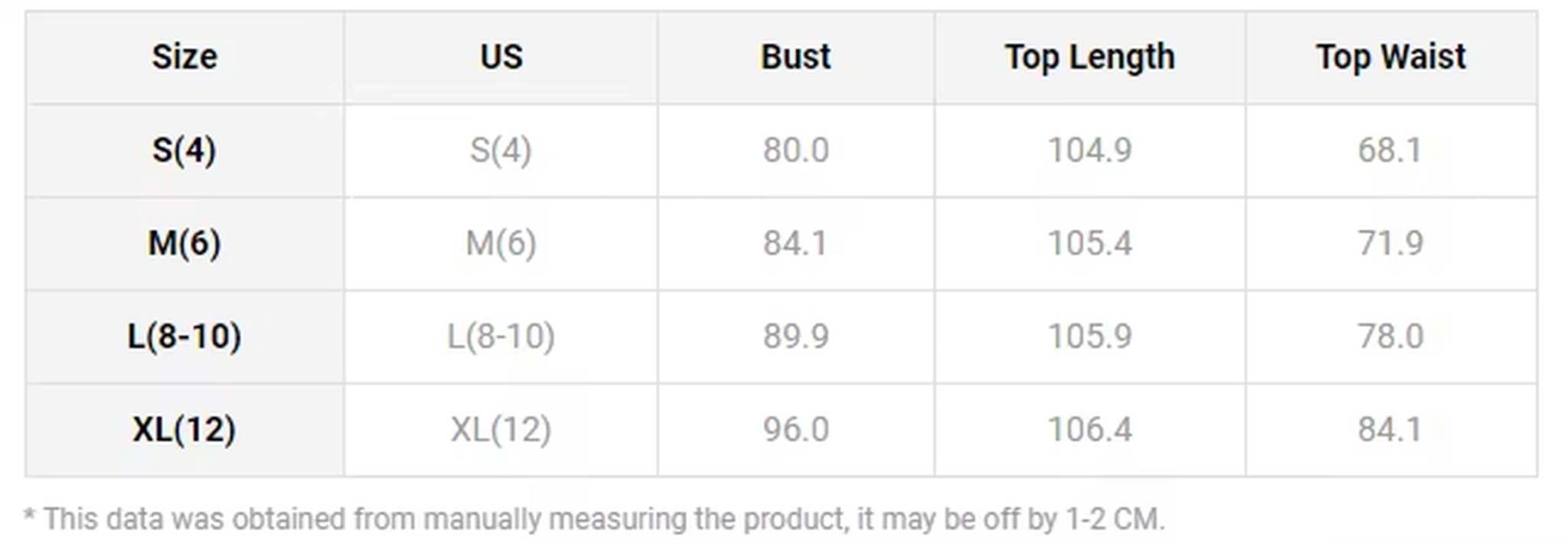Select the bust value 89.9

[795, 336]
